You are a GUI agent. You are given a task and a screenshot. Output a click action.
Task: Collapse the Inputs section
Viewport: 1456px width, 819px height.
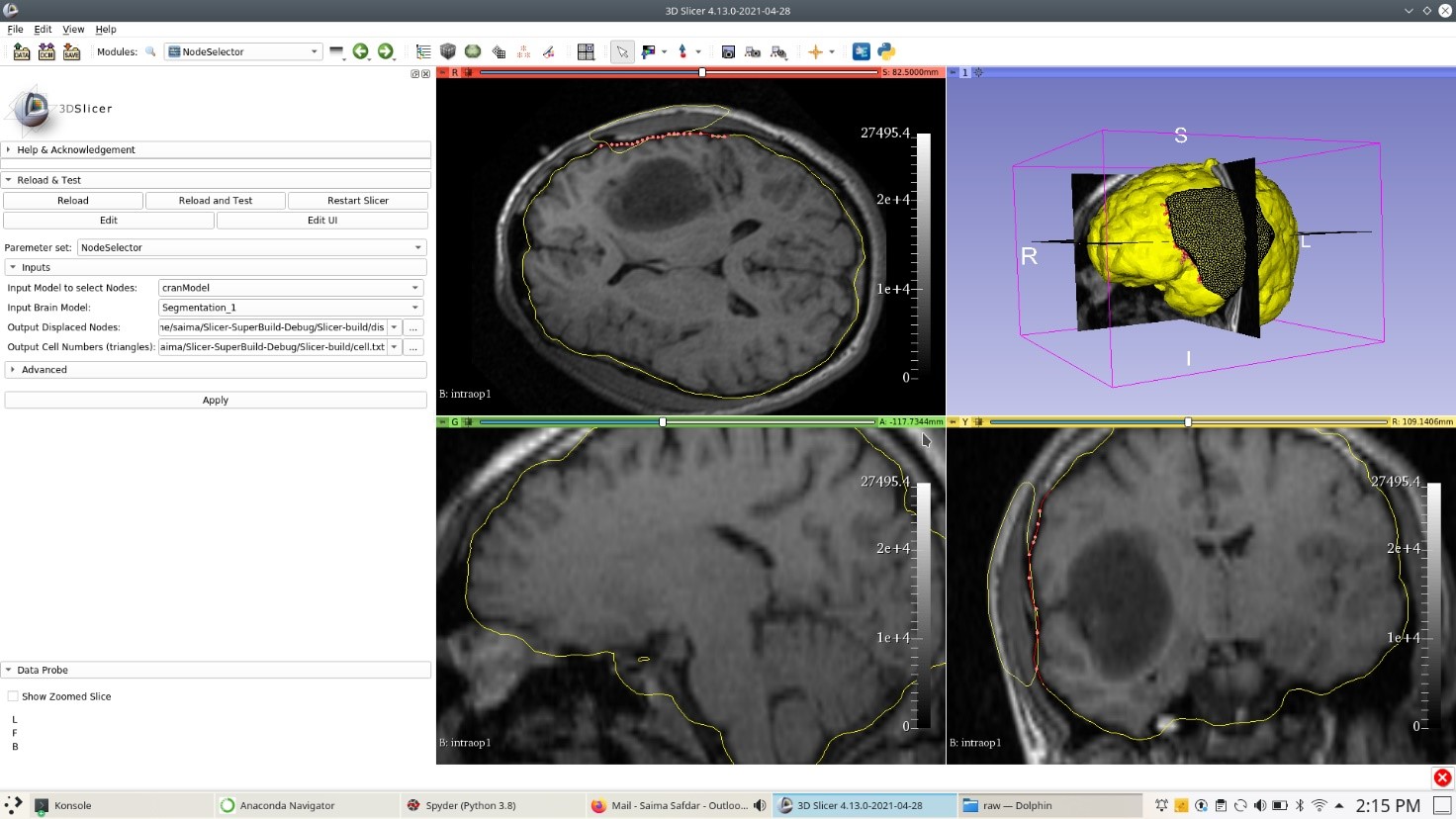[x=216, y=267]
